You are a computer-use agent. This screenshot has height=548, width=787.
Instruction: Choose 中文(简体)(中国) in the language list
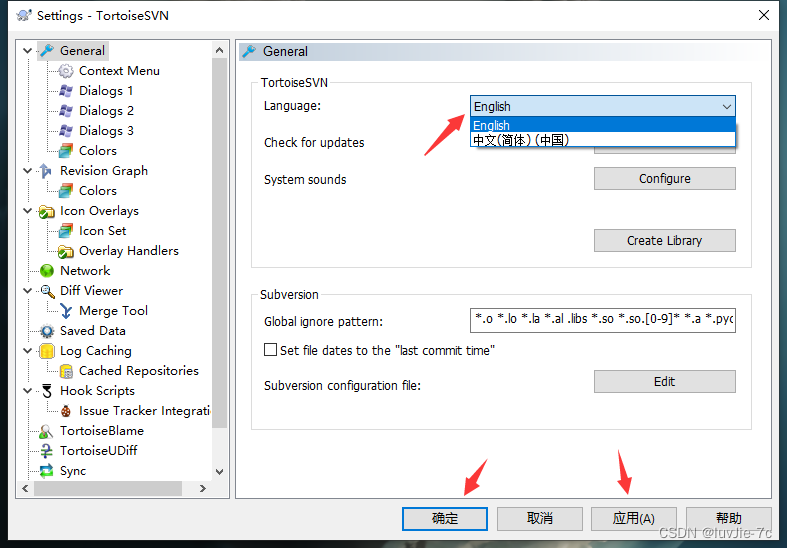point(603,140)
